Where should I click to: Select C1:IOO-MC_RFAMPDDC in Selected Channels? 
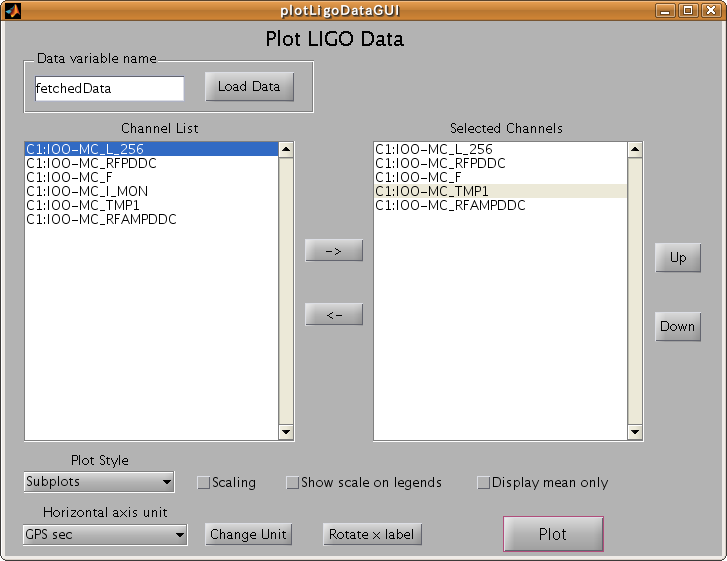(500, 205)
